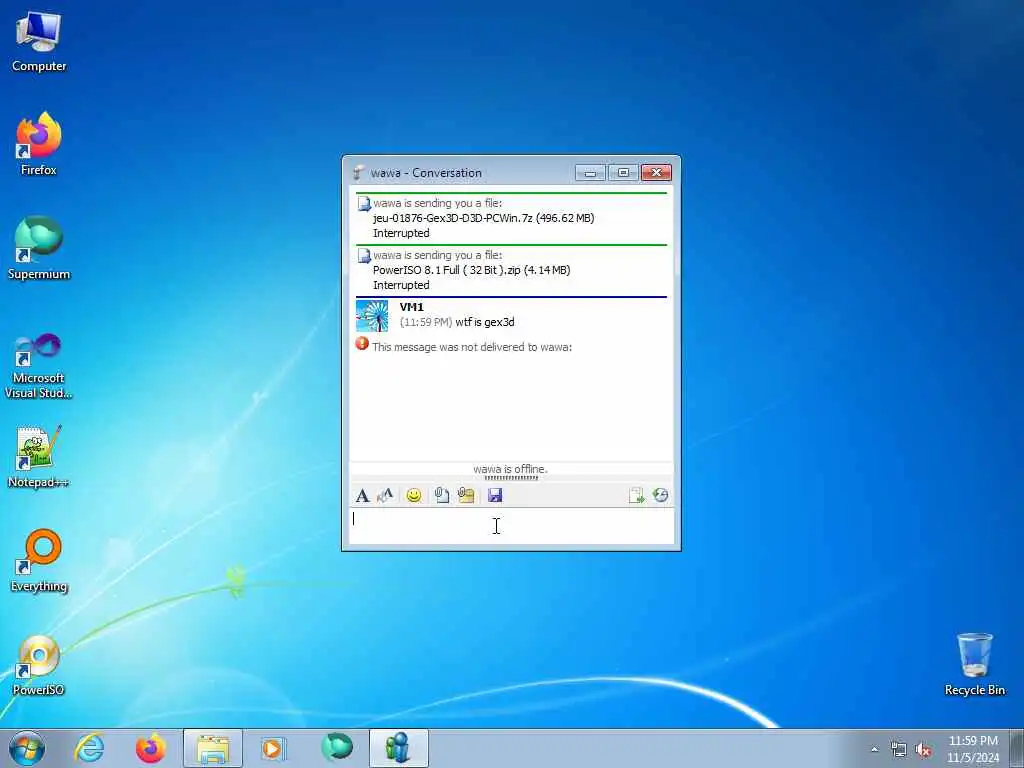Click the reset text formatting icon
Viewport: 1024px width, 768px height.
coord(385,496)
